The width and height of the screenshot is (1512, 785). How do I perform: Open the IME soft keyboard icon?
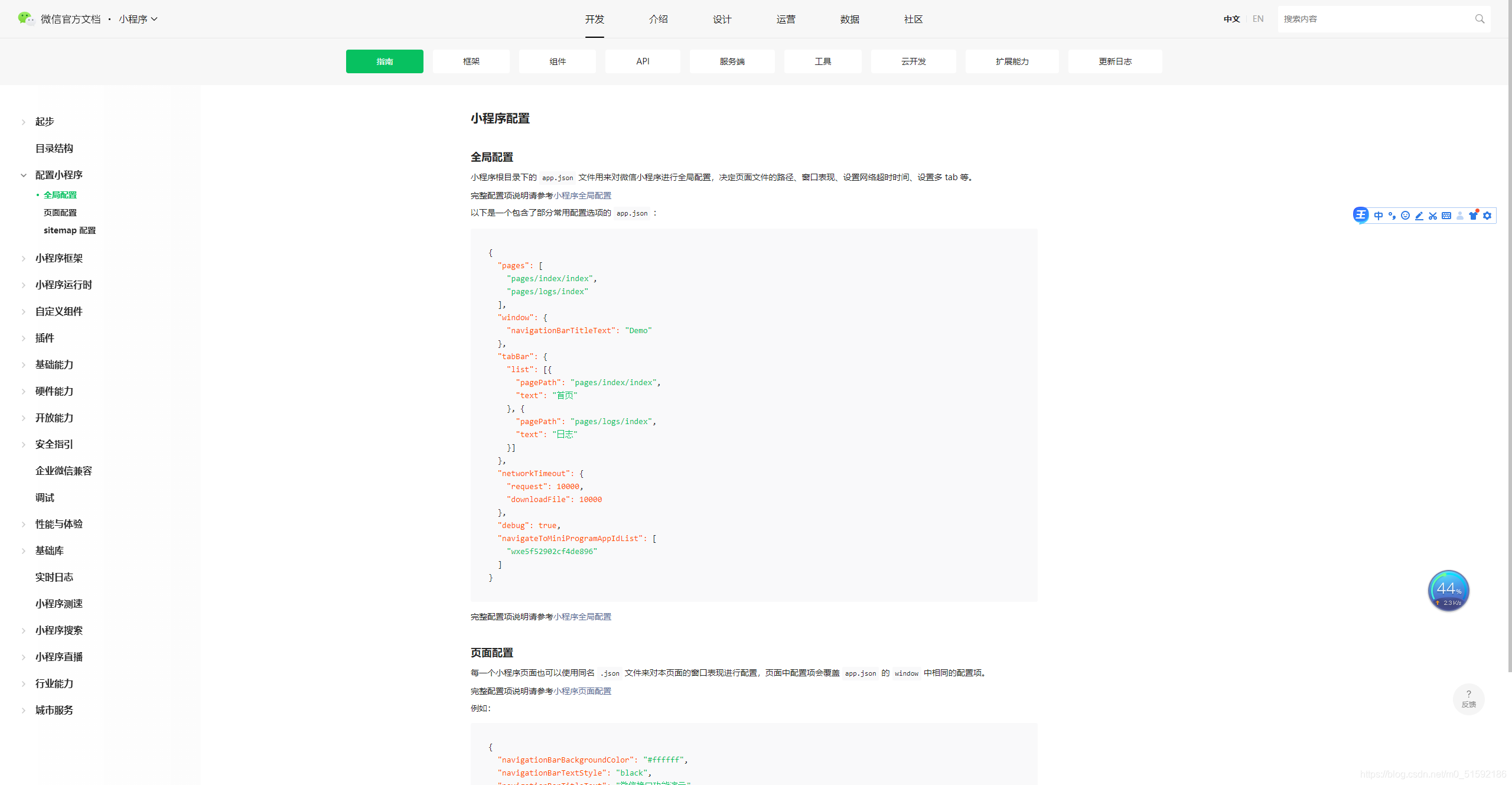click(x=1446, y=216)
